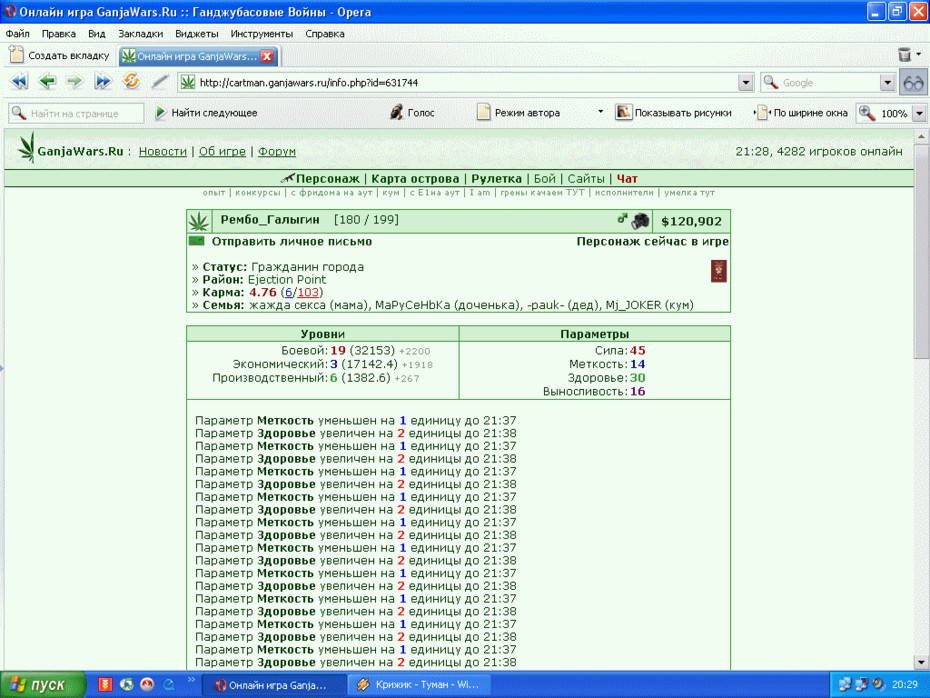
Task: Open the Правка menu
Action: coord(58,34)
